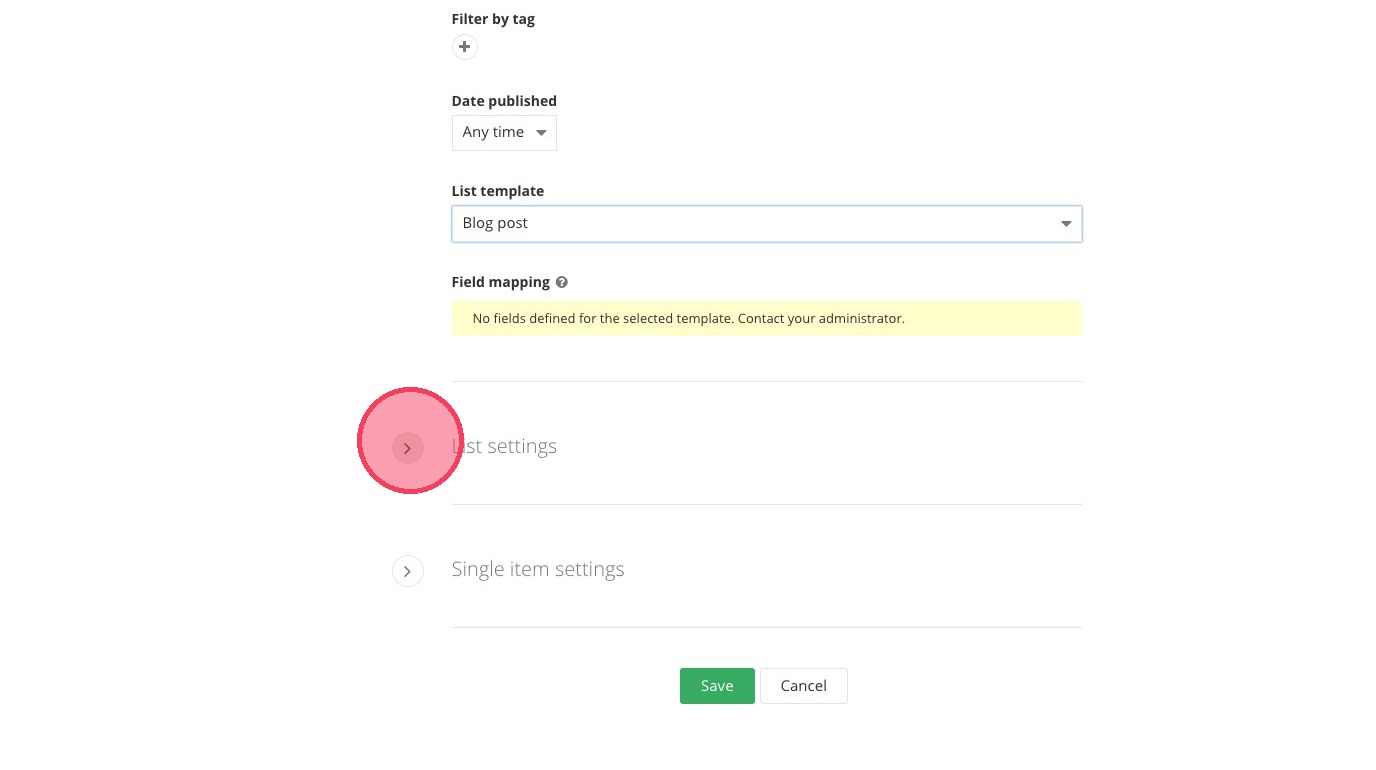Click the List template label
This screenshot has width=1376, height=770.
click(498, 191)
